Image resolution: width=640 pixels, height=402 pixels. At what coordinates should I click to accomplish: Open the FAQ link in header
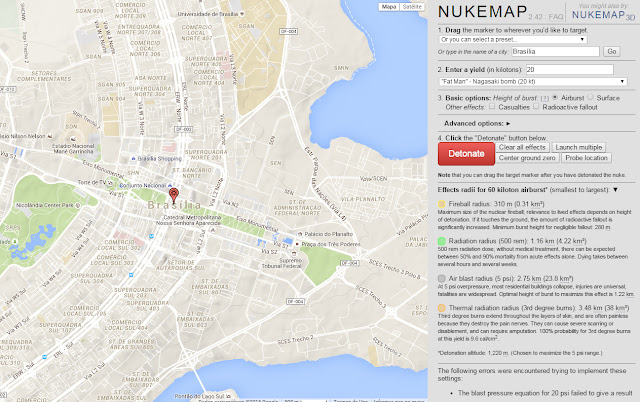556,17
